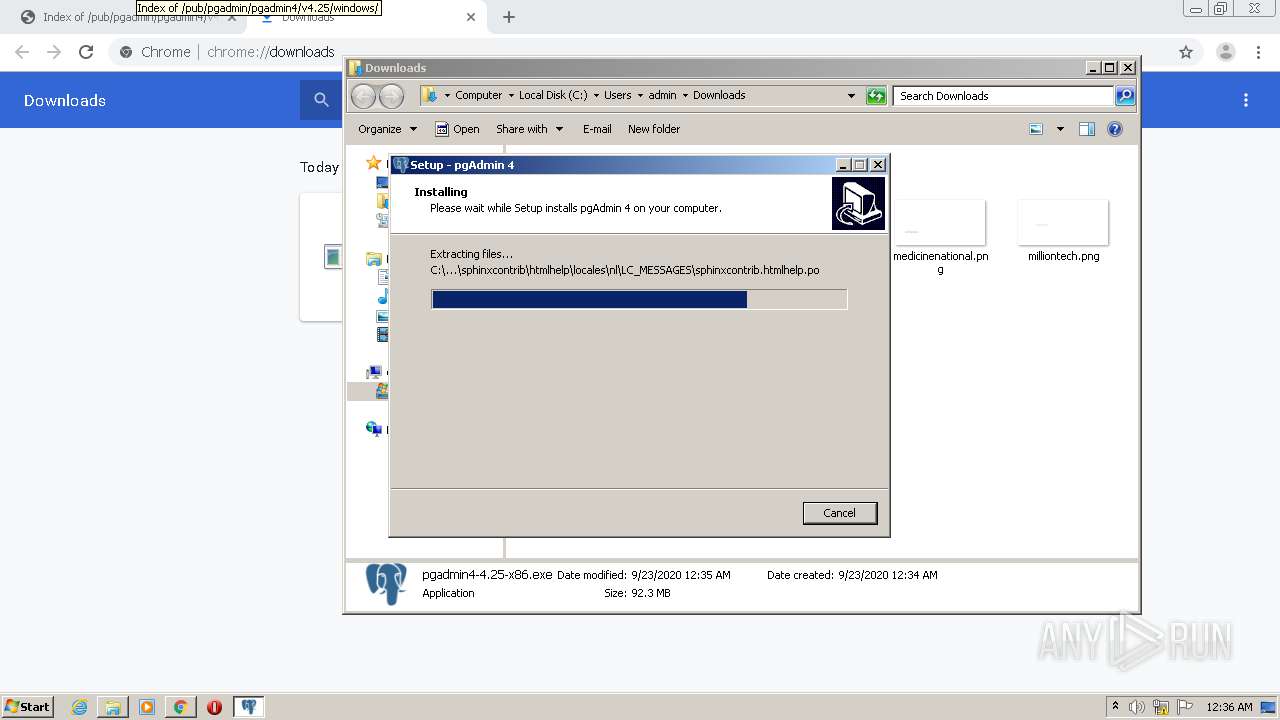This screenshot has height=720, width=1280.
Task: Bookmark this page with the star
Action: click(1186, 52)
